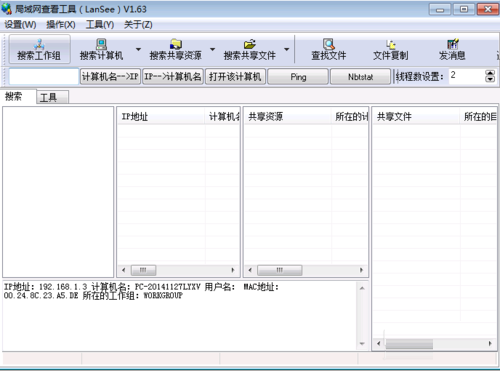This screenshot has width=500, height=371.
Task: Click the Ping button
Action: 298,77
